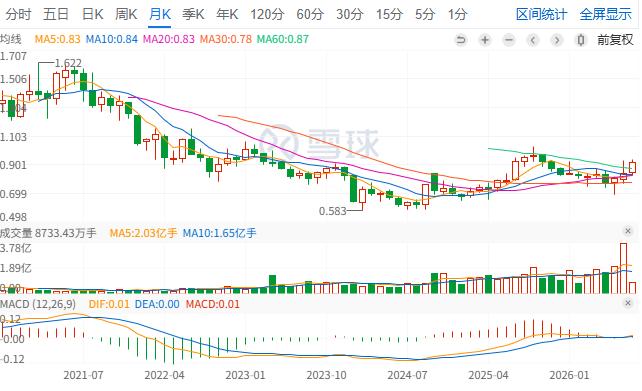Click the MA60:0.87 indicator value

tap(283, 39)
